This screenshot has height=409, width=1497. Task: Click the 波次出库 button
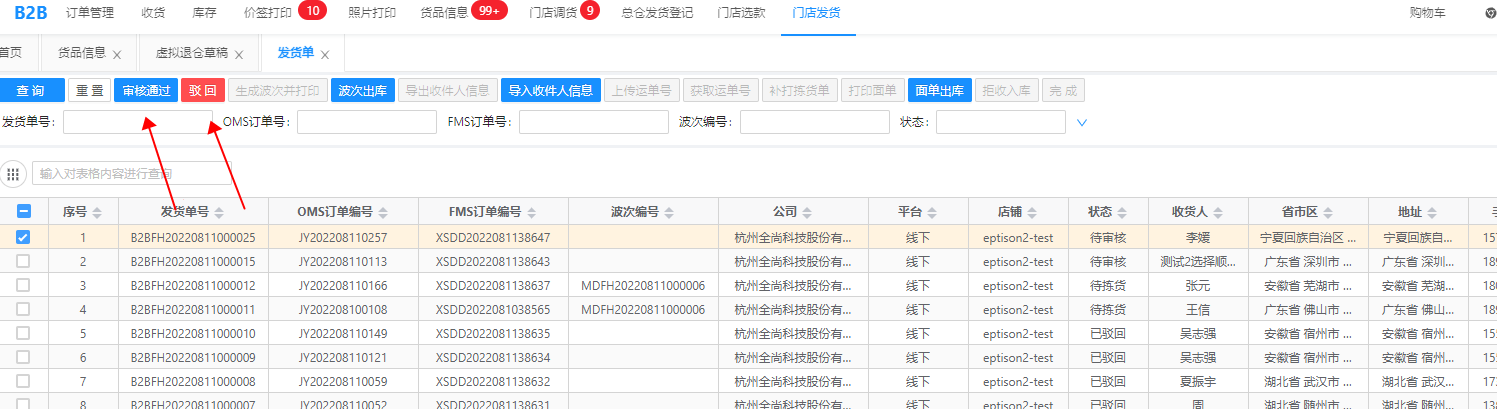click(x=362, y=90)
